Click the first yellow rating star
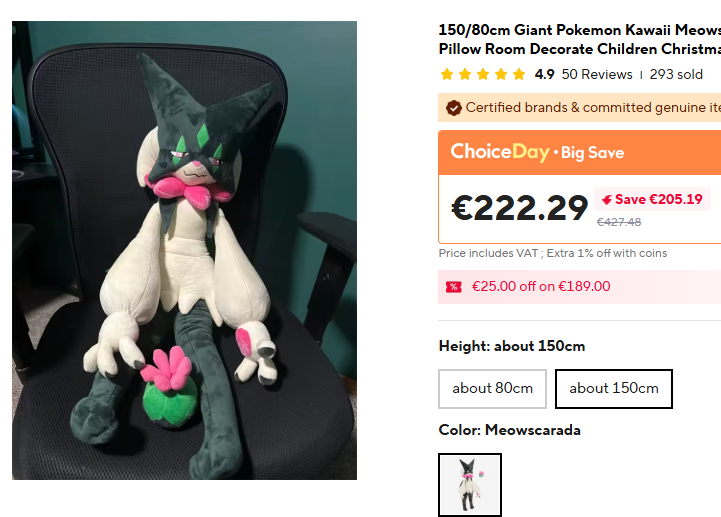The height and width of the screenshot is (517, 721). [446, 74]
